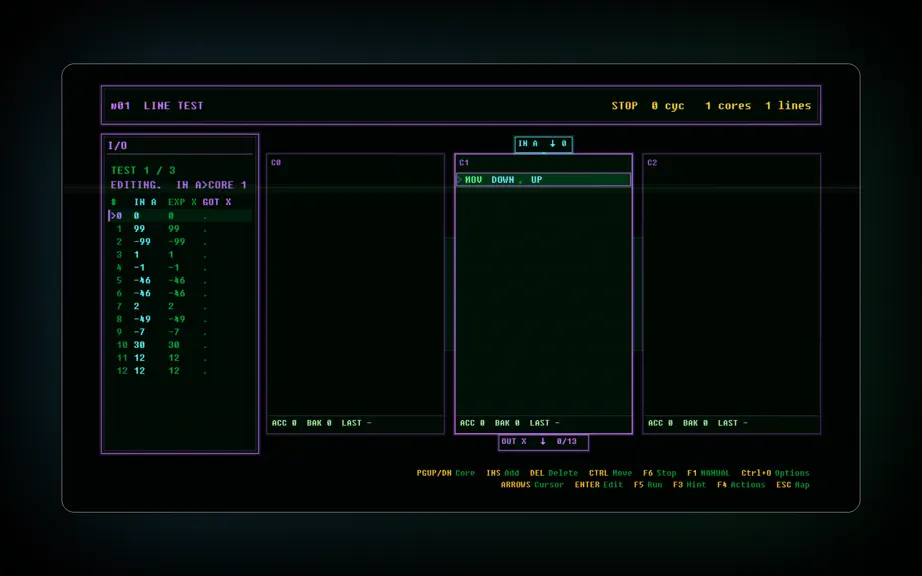Select I/O row 9 with value -7
The image size is (922, 576).
[180, 332]
